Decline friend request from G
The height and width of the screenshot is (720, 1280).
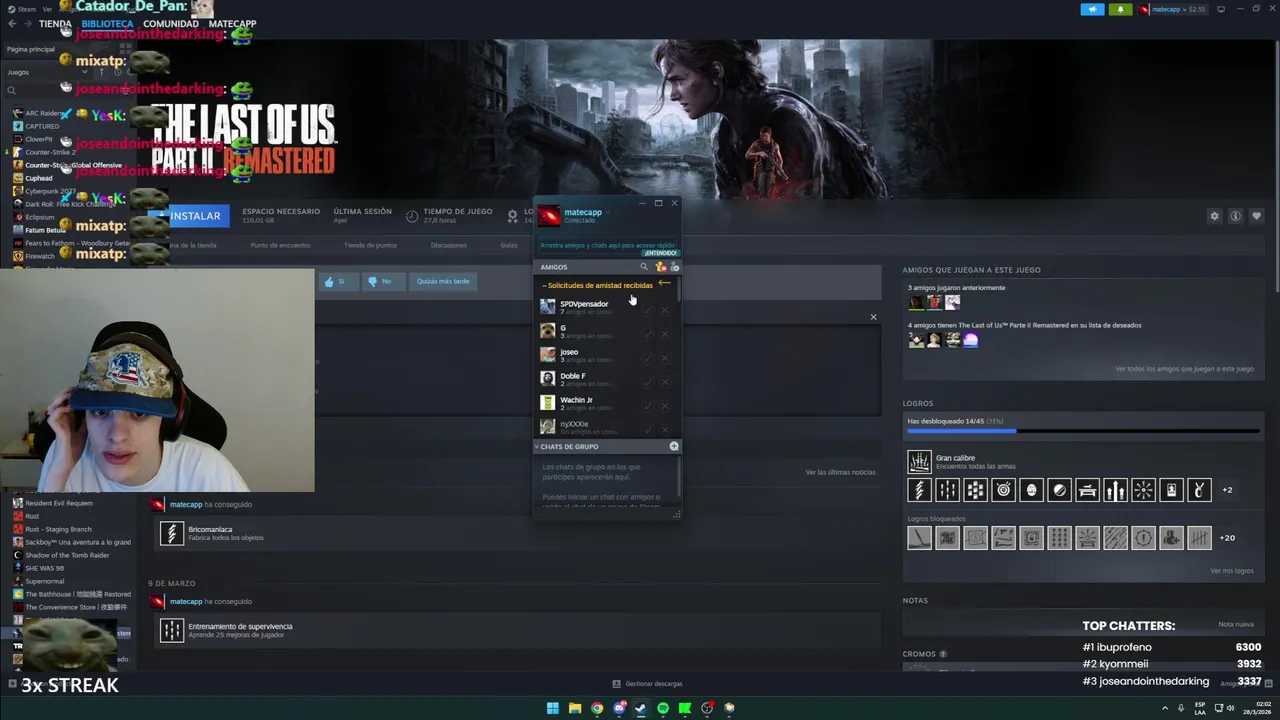[x=665, y=334]
